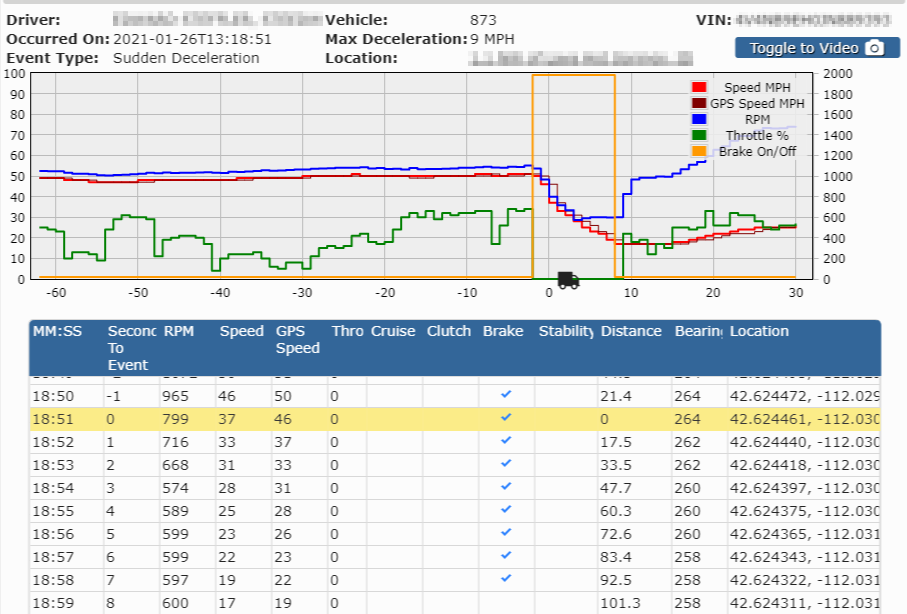The image size is (907, 614).
Task: Click the camera icon on Toggle to Video
Action: (874, 48)
